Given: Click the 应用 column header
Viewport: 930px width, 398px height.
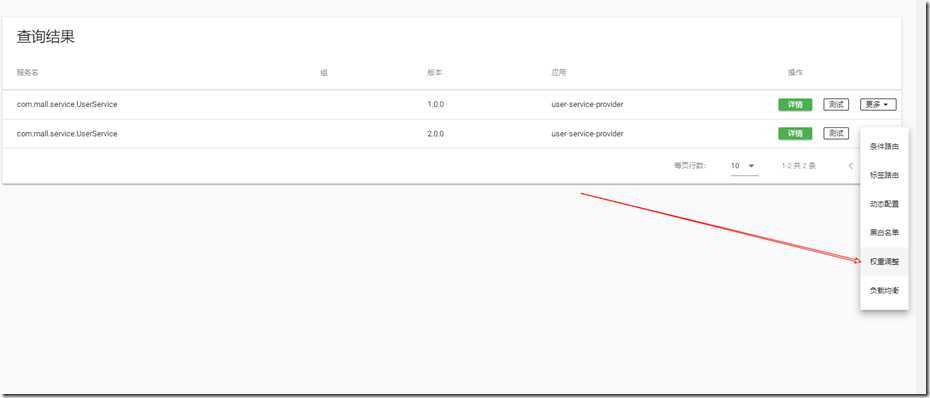Looking at the screenshot, I should tap(559, 73).
